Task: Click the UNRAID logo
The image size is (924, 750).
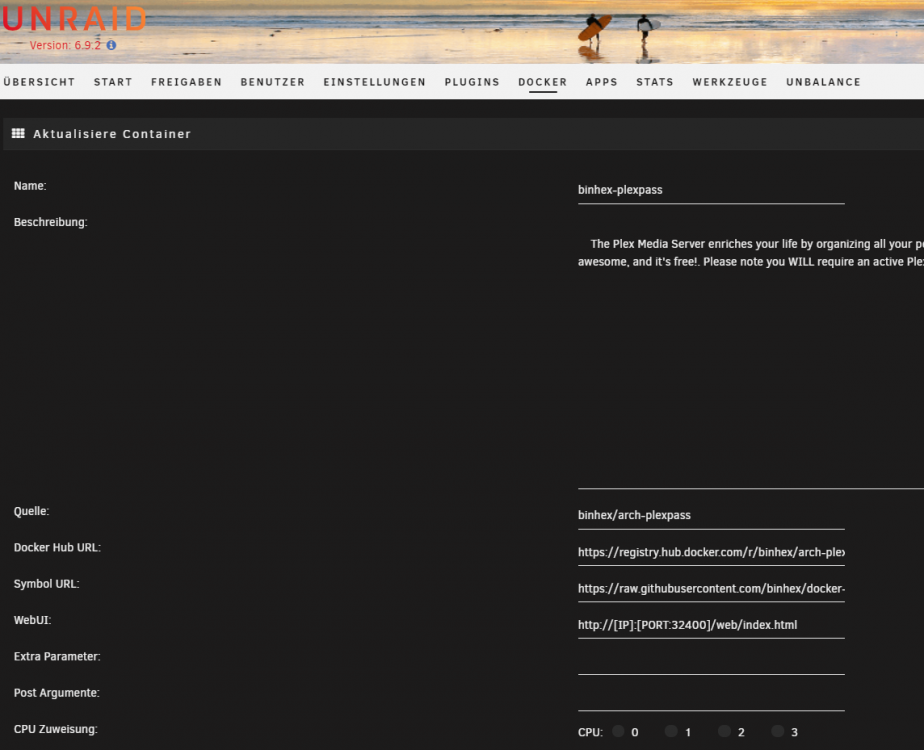Action: point(74,19)
